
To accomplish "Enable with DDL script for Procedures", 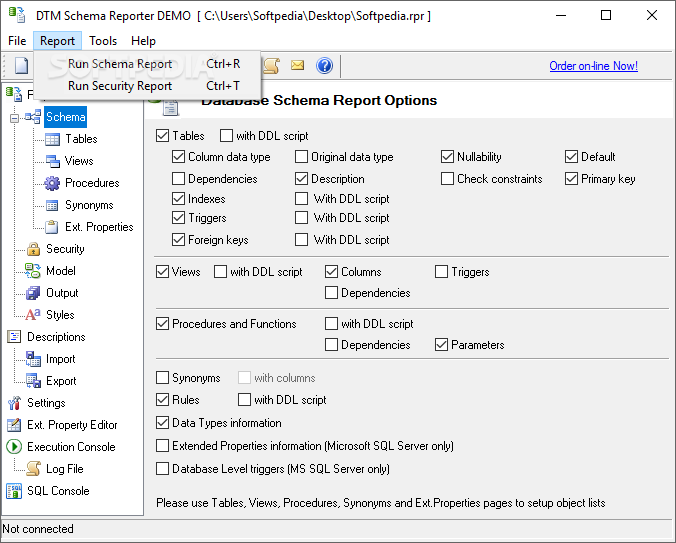I will (331, 324).
